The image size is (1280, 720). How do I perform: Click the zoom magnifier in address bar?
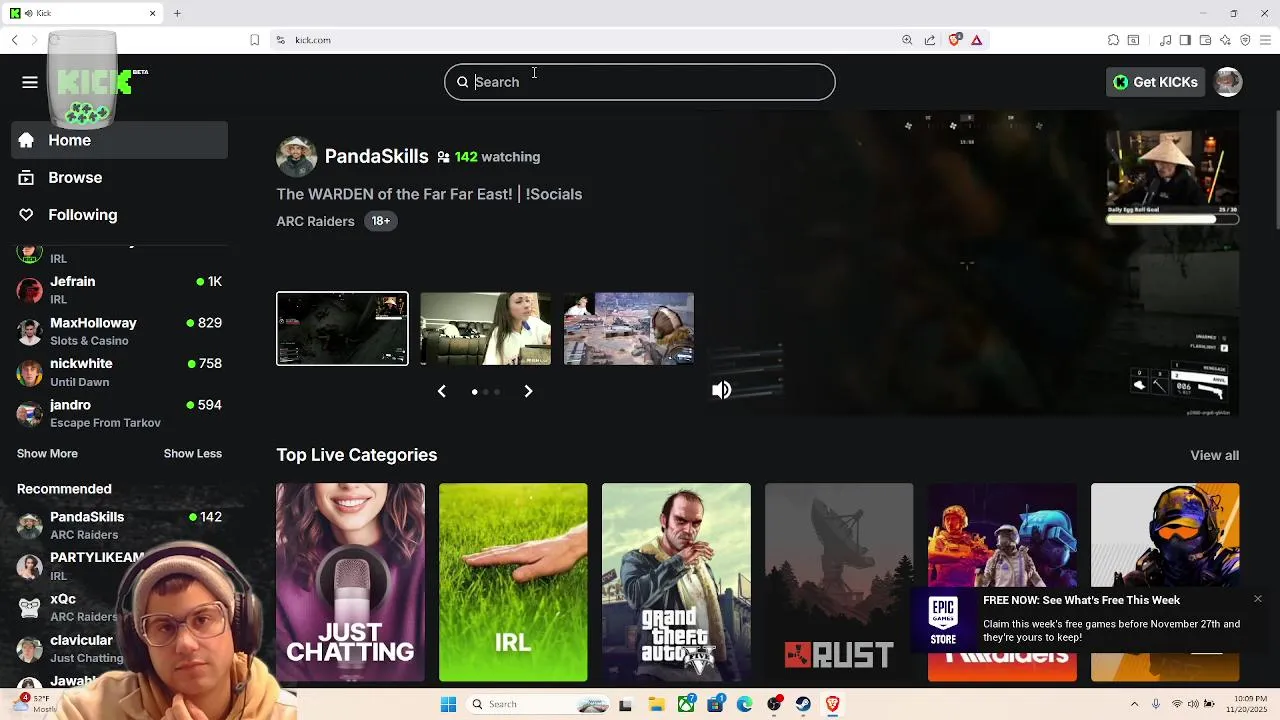pyautogui.click(x=907, y=40)
